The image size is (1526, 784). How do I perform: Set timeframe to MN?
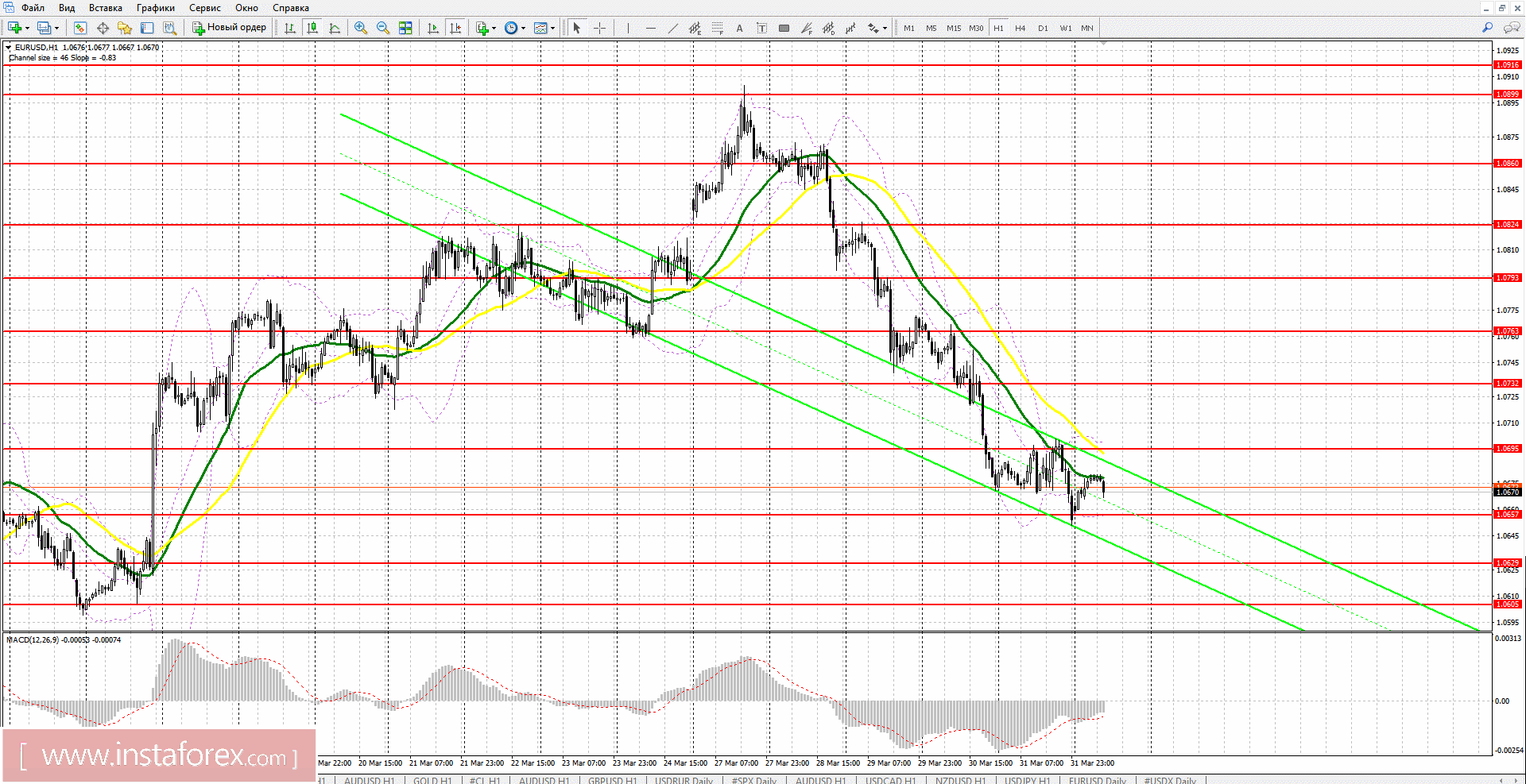1087,28
